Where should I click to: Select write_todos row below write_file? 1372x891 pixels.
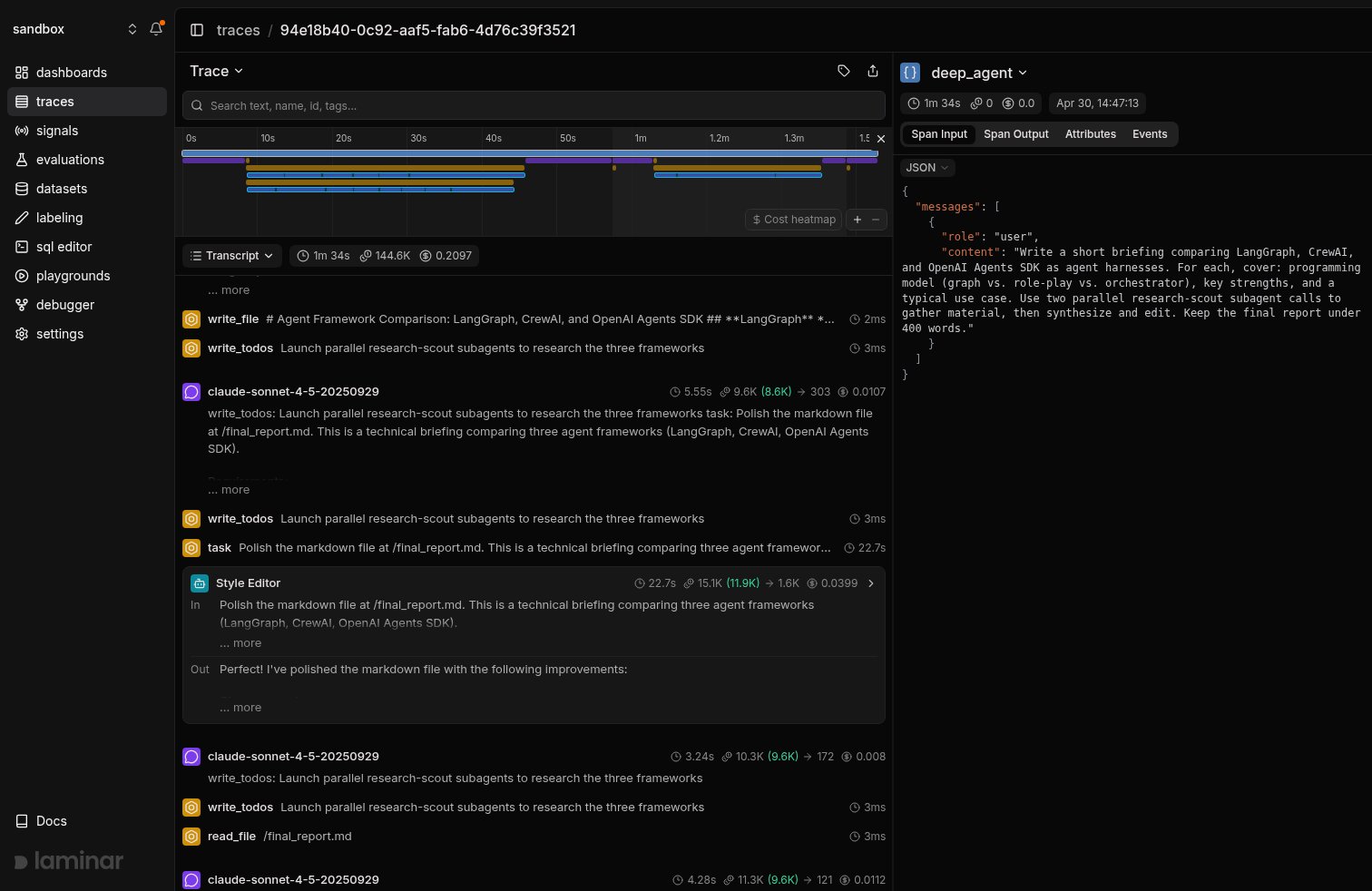tap(534, 348)
